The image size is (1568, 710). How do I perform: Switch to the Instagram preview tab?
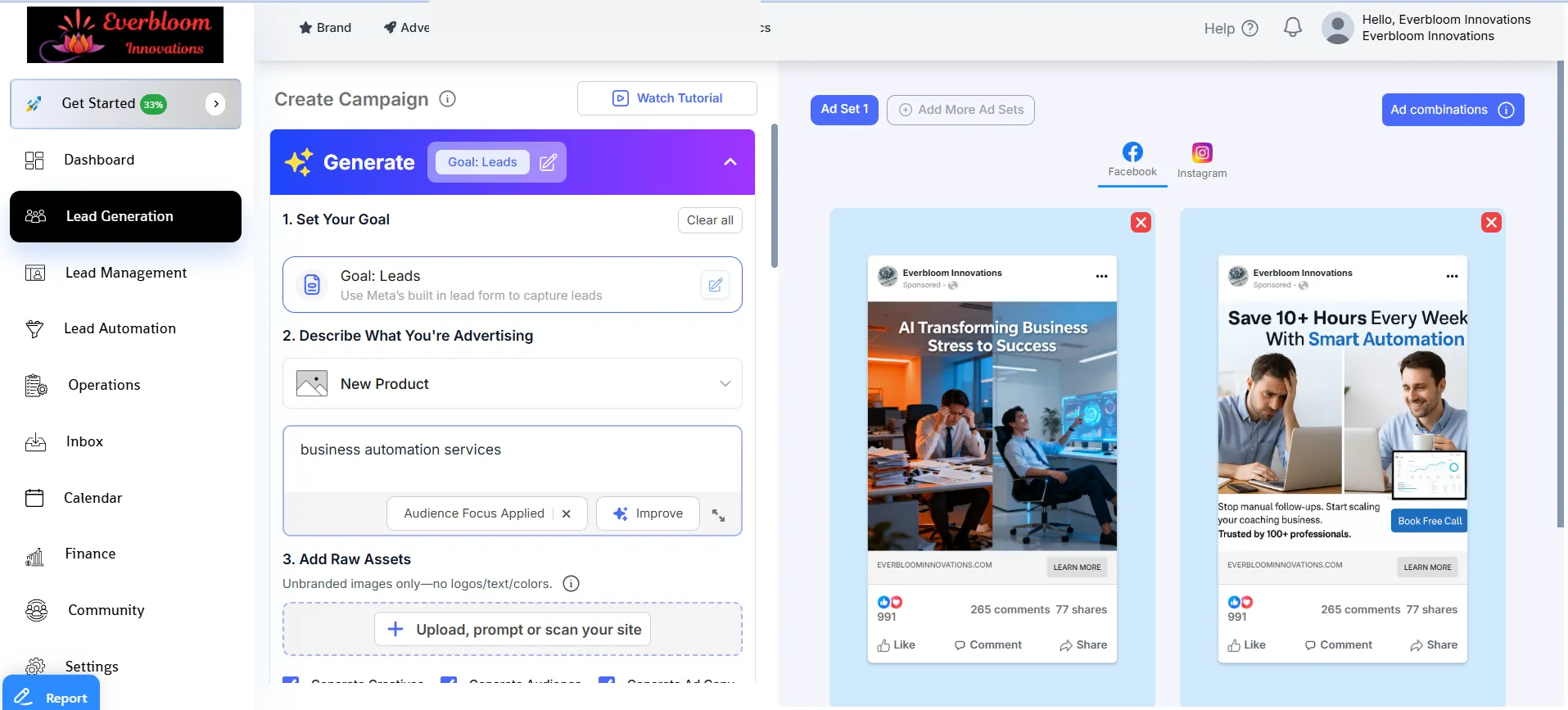point(1201,161)
